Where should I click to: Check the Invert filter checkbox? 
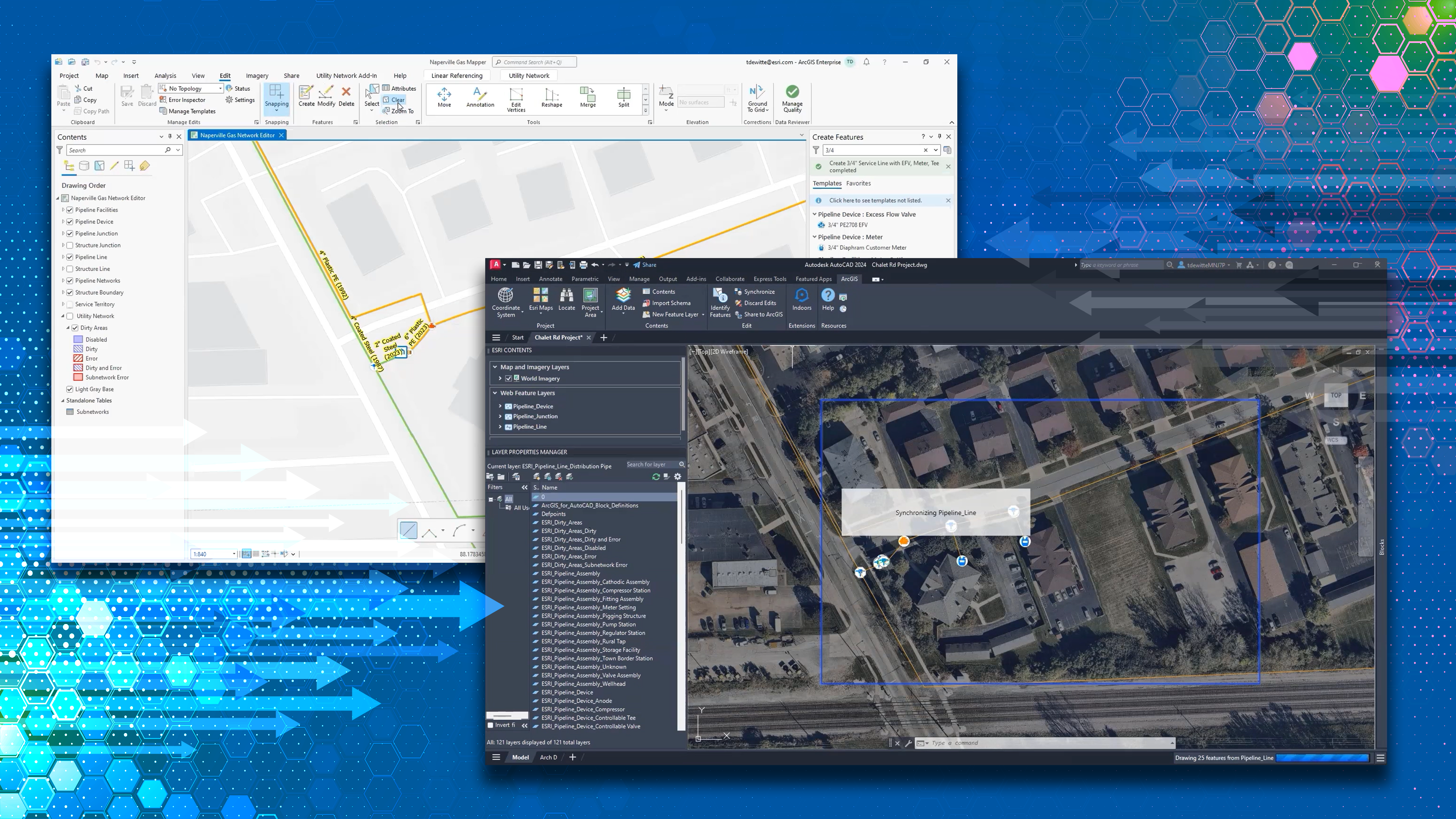490,725
